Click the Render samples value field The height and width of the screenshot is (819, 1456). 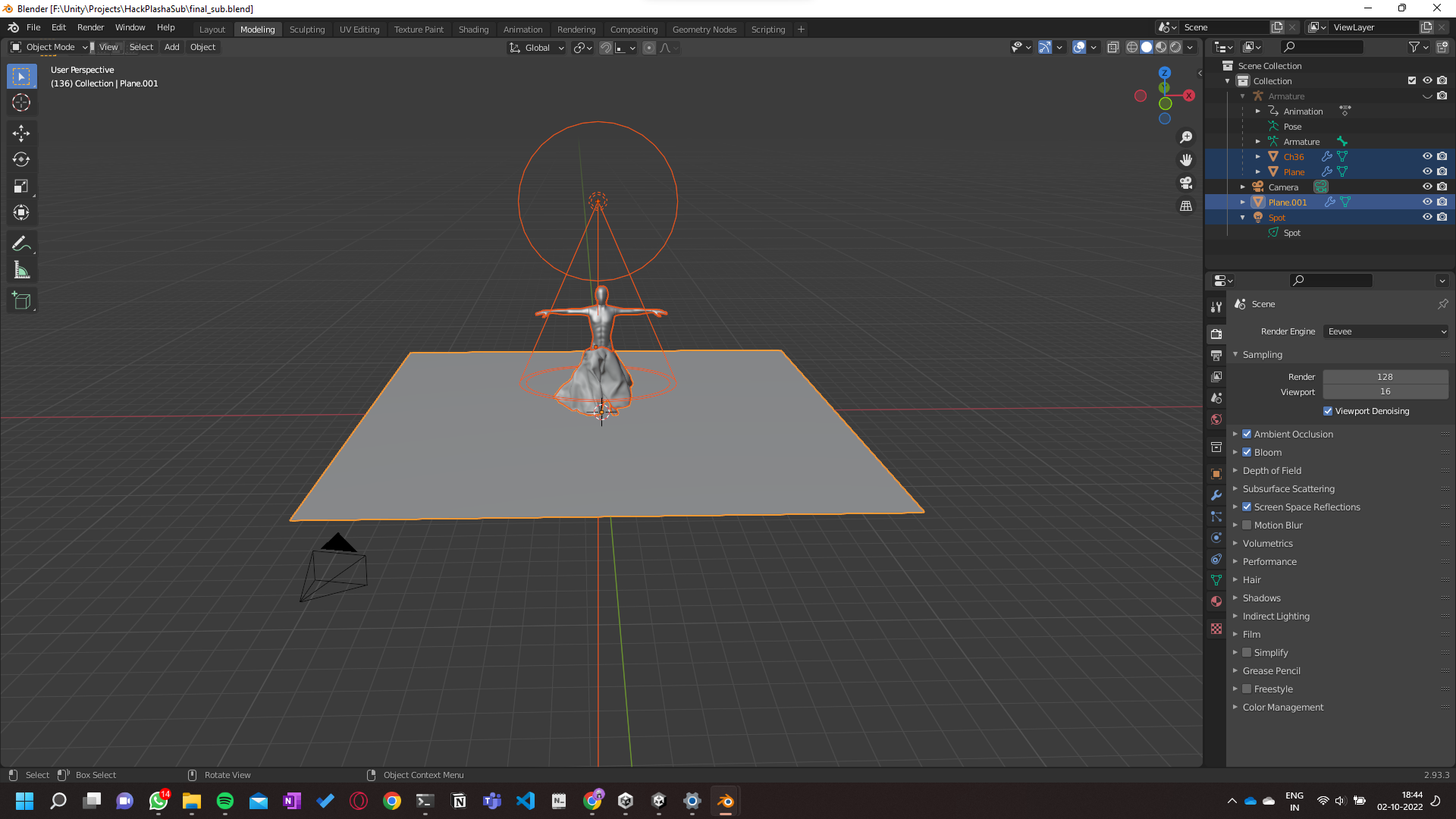click(x=1385, y=377)
